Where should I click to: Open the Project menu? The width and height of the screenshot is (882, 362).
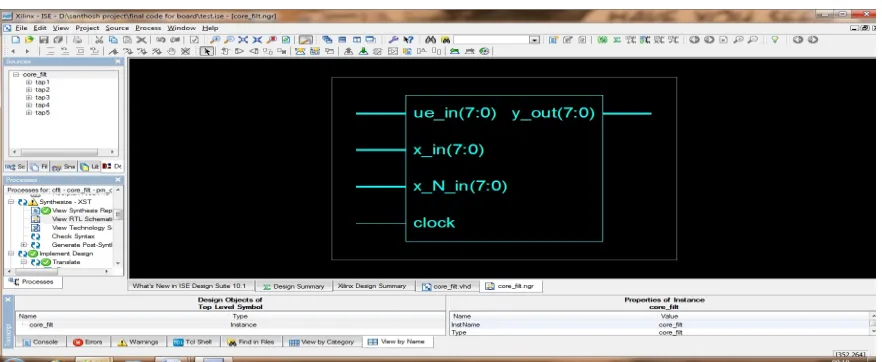(87, 28)
